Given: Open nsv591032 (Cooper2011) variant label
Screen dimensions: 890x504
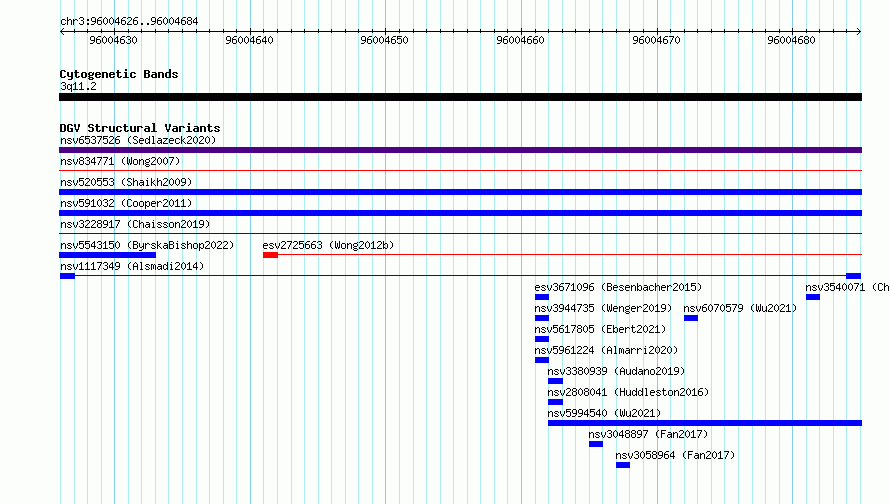Looking at the screenshot, I should tap(126, 203).
